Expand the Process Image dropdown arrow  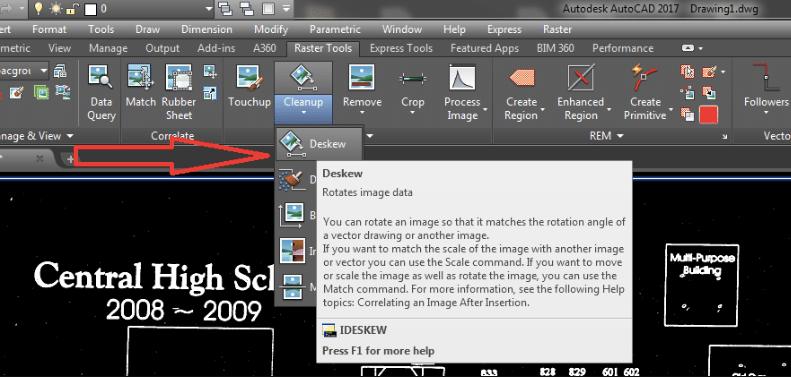click(x=485, y=109)
